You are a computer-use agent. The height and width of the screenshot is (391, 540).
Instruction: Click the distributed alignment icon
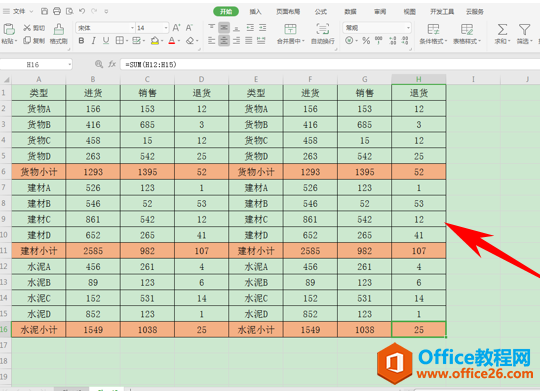[x=261, y=41]
